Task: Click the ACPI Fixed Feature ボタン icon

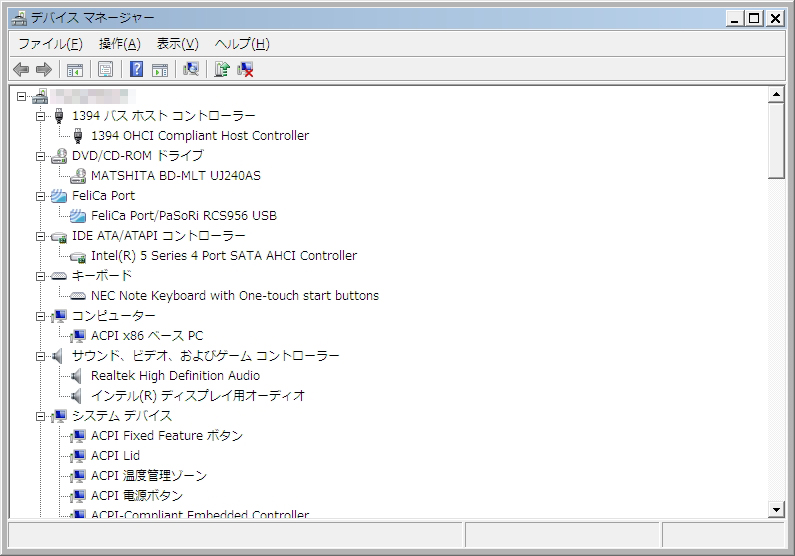Action: (x=78, y=436)
